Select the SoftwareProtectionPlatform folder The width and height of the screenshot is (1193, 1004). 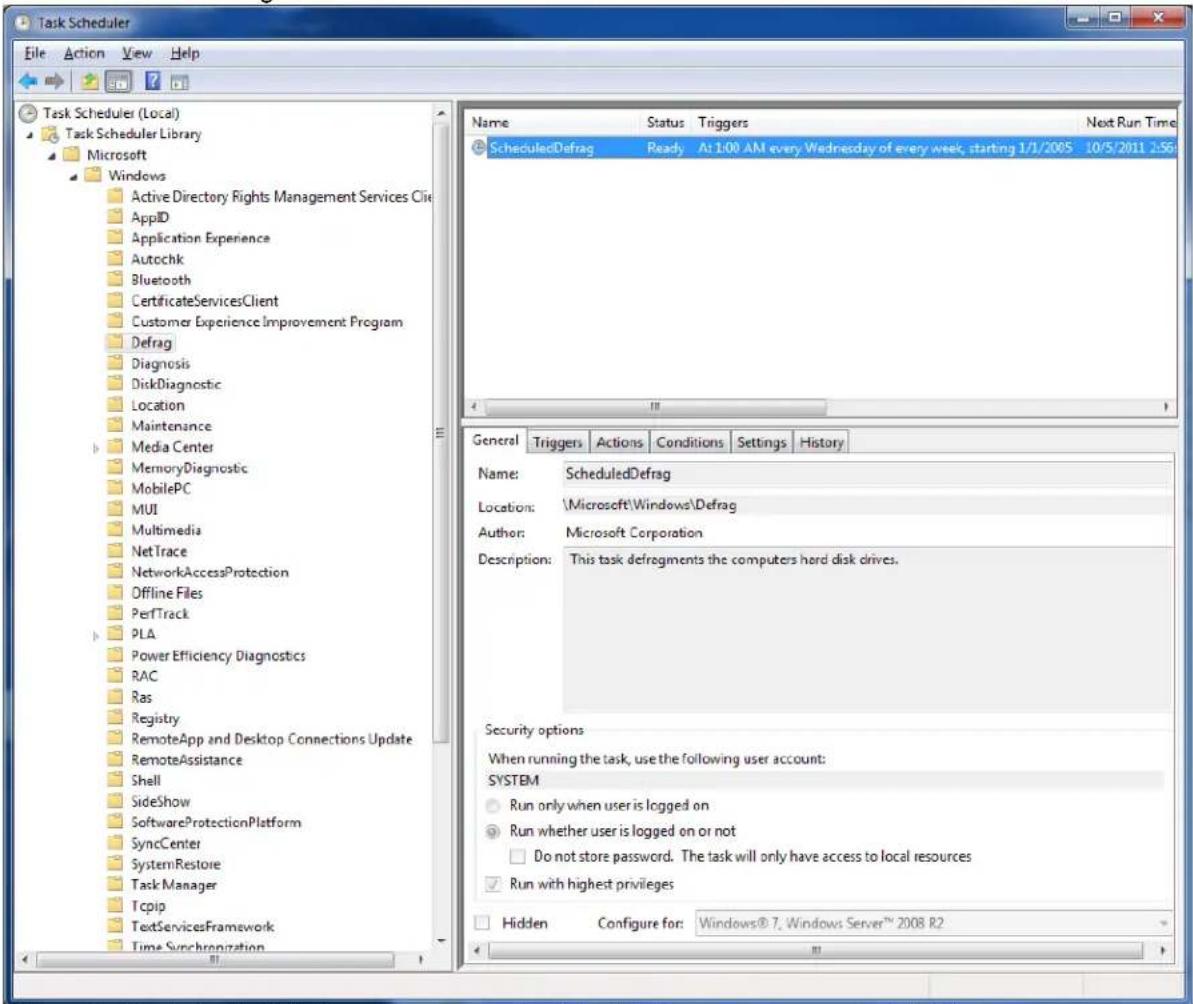216,822
